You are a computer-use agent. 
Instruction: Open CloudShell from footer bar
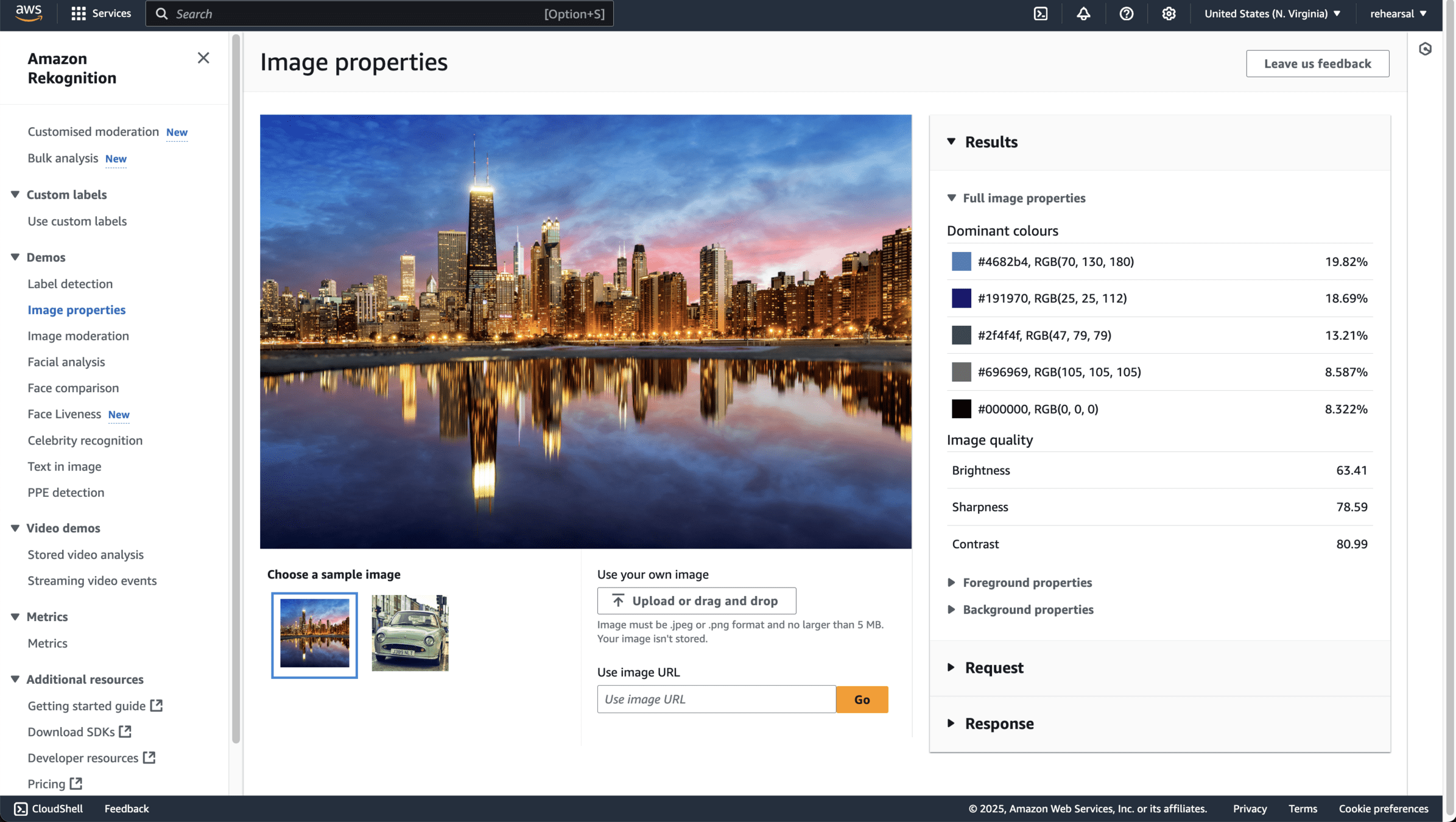point(49,809)
